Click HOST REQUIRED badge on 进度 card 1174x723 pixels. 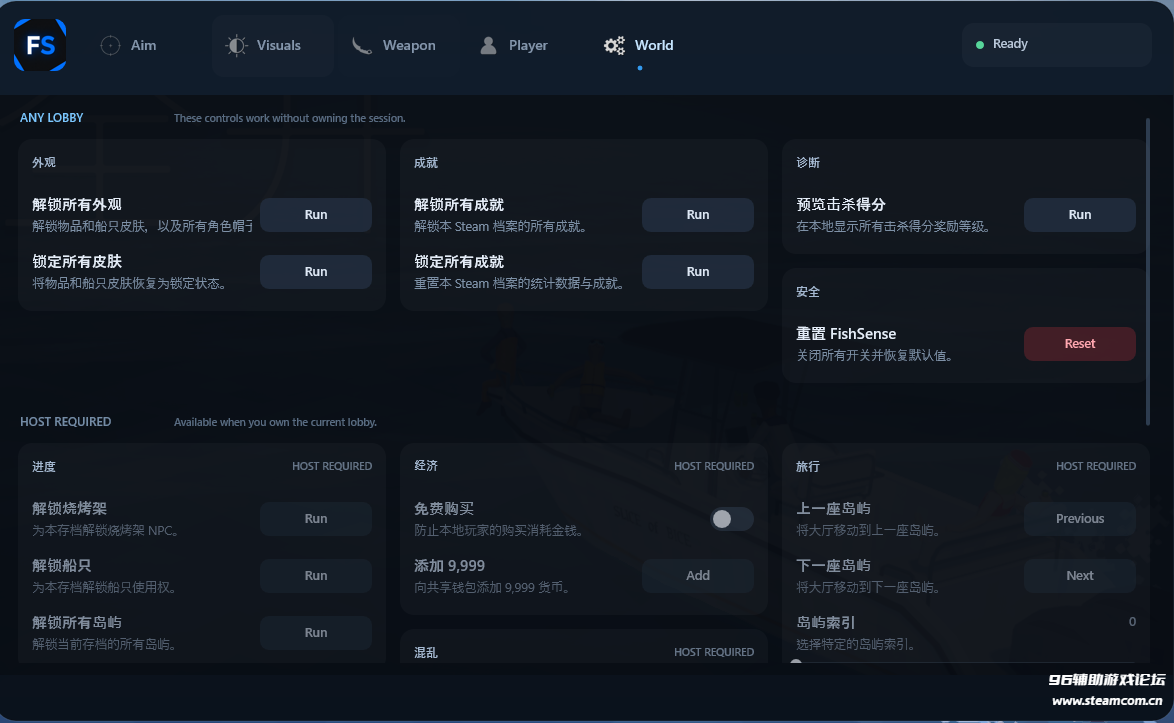click(332, 466)
